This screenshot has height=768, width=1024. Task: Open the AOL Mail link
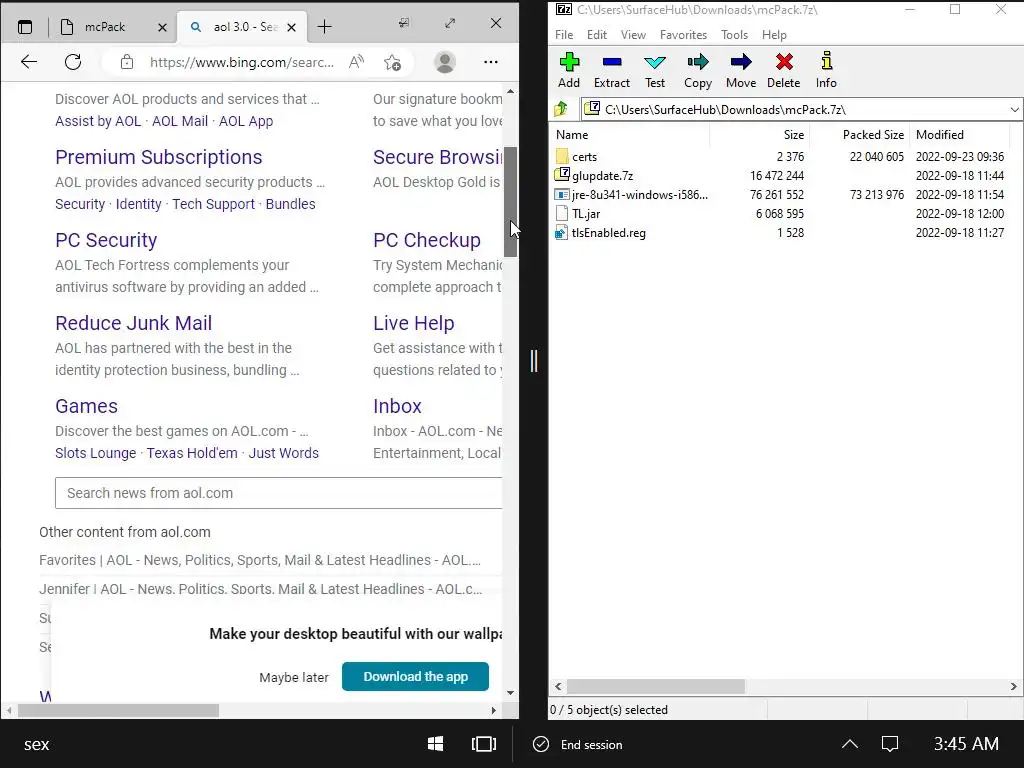[180, 121]
